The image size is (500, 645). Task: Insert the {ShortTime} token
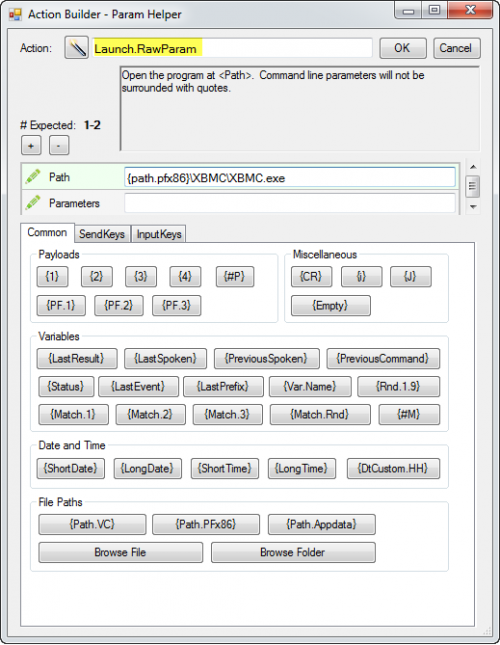(225, 469)
